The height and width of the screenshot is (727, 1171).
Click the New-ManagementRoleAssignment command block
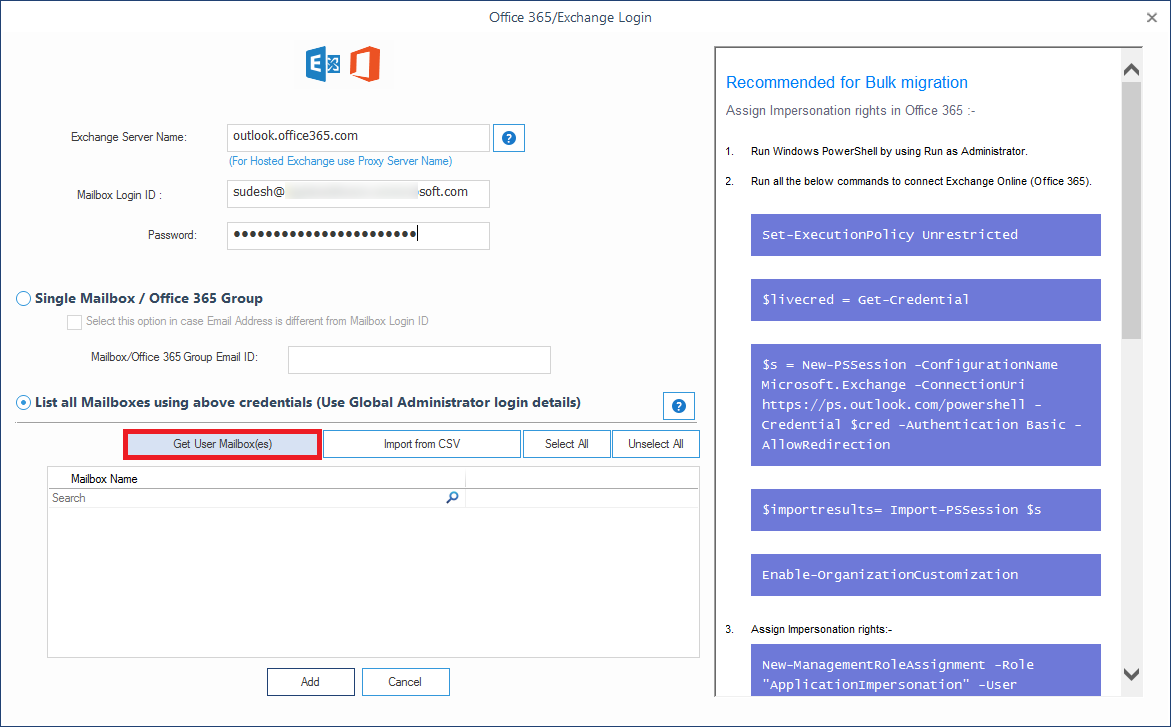(x=925, y=670)
